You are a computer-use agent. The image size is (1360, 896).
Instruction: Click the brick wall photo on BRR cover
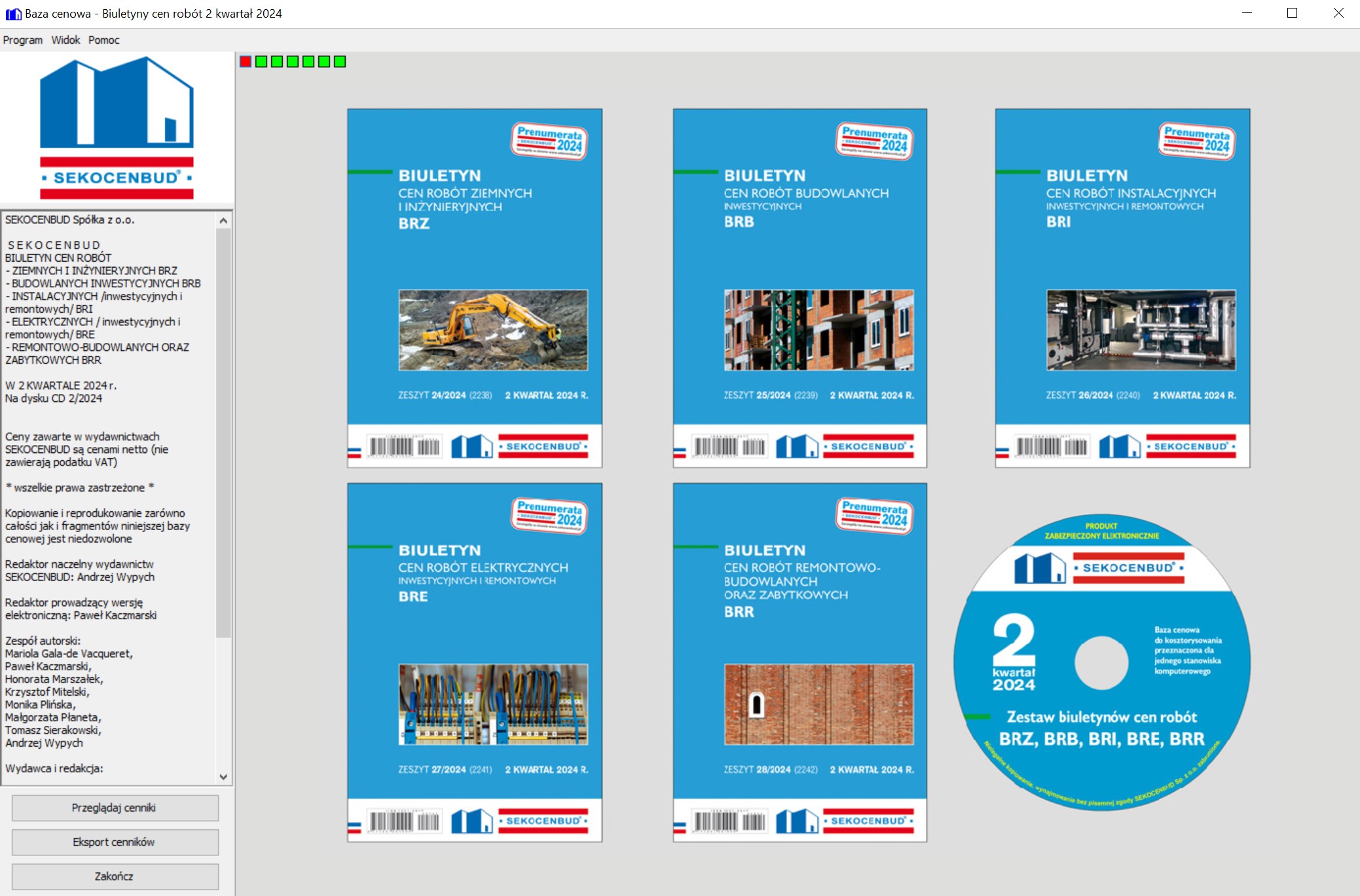[818, 704]
